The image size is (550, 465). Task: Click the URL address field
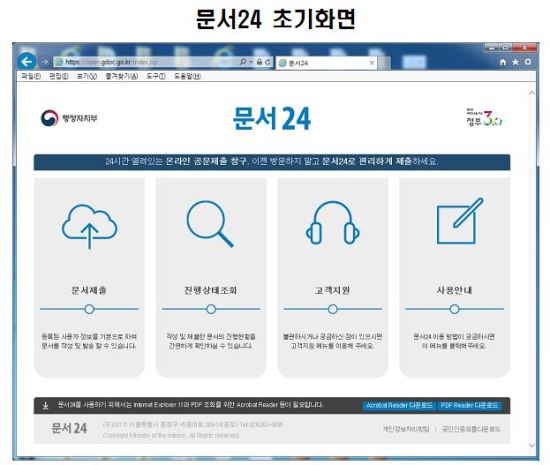pyautogui.click(x=147, y=62)
